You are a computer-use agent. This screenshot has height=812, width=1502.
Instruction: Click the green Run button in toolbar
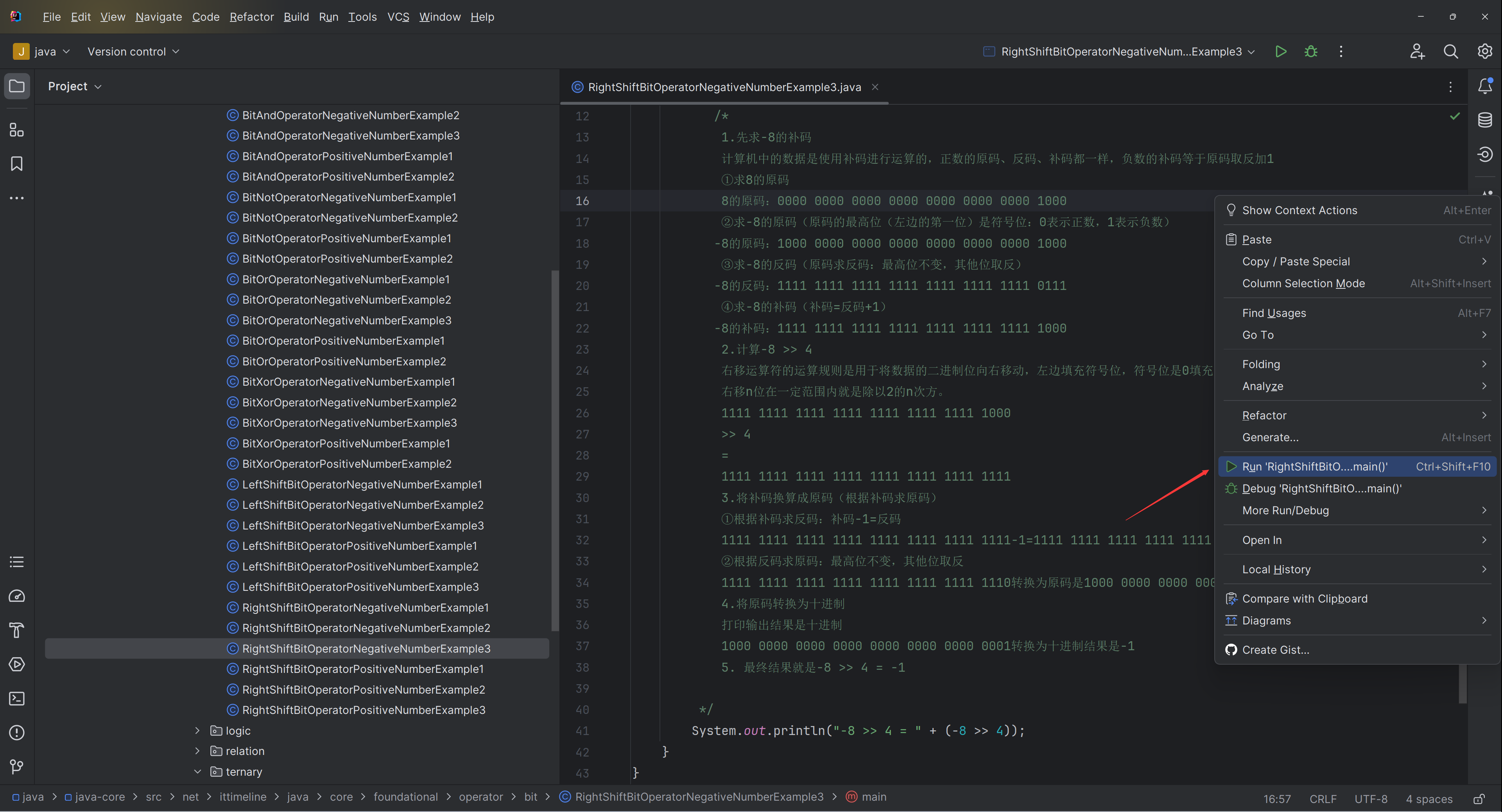point(1280,51)
